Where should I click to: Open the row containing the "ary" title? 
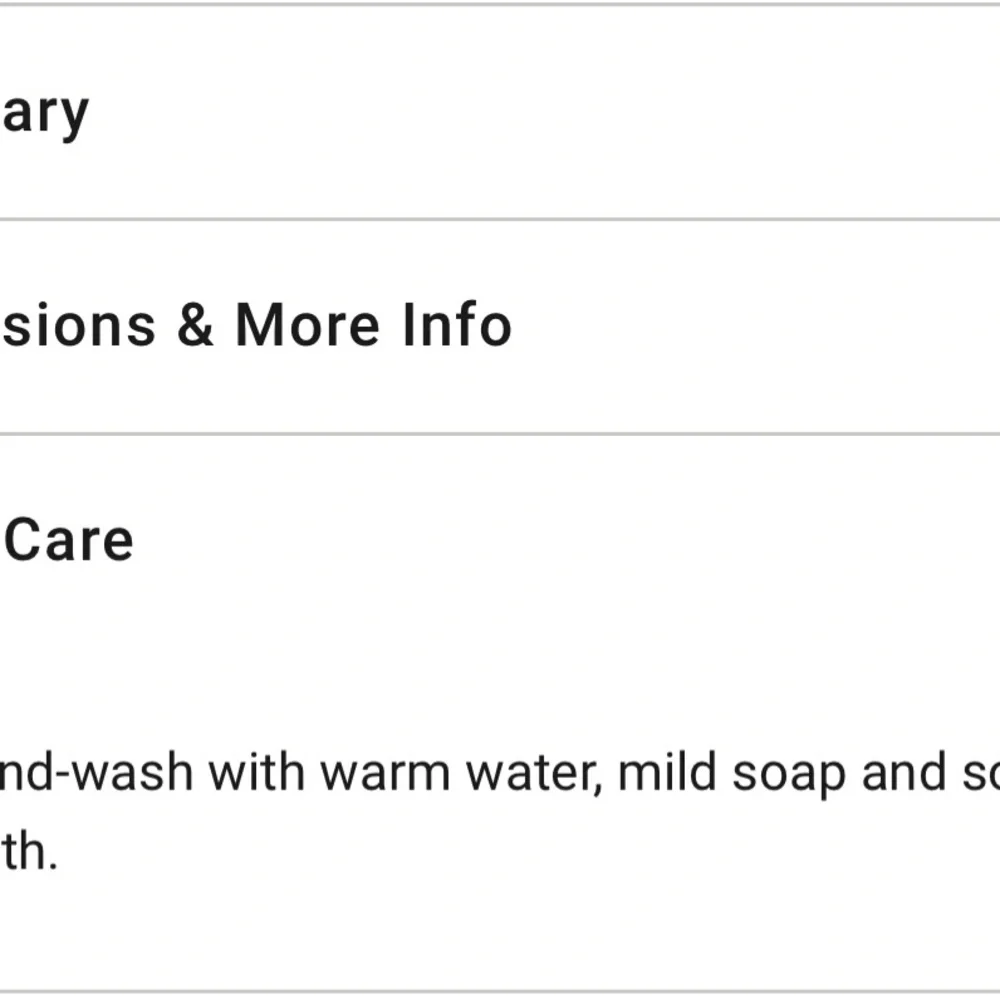(x=500, y=112)
